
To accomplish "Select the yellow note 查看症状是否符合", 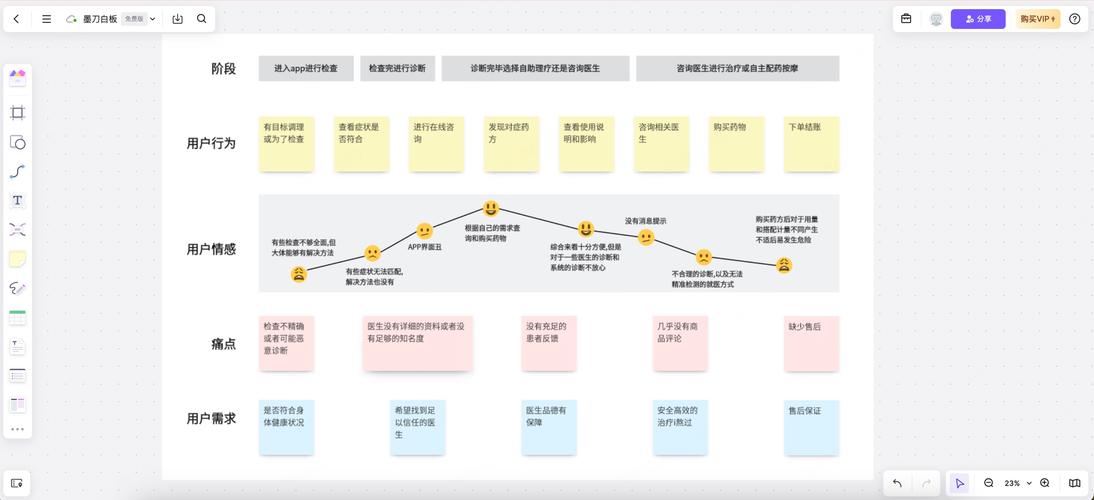I will [x=361, y=144].
